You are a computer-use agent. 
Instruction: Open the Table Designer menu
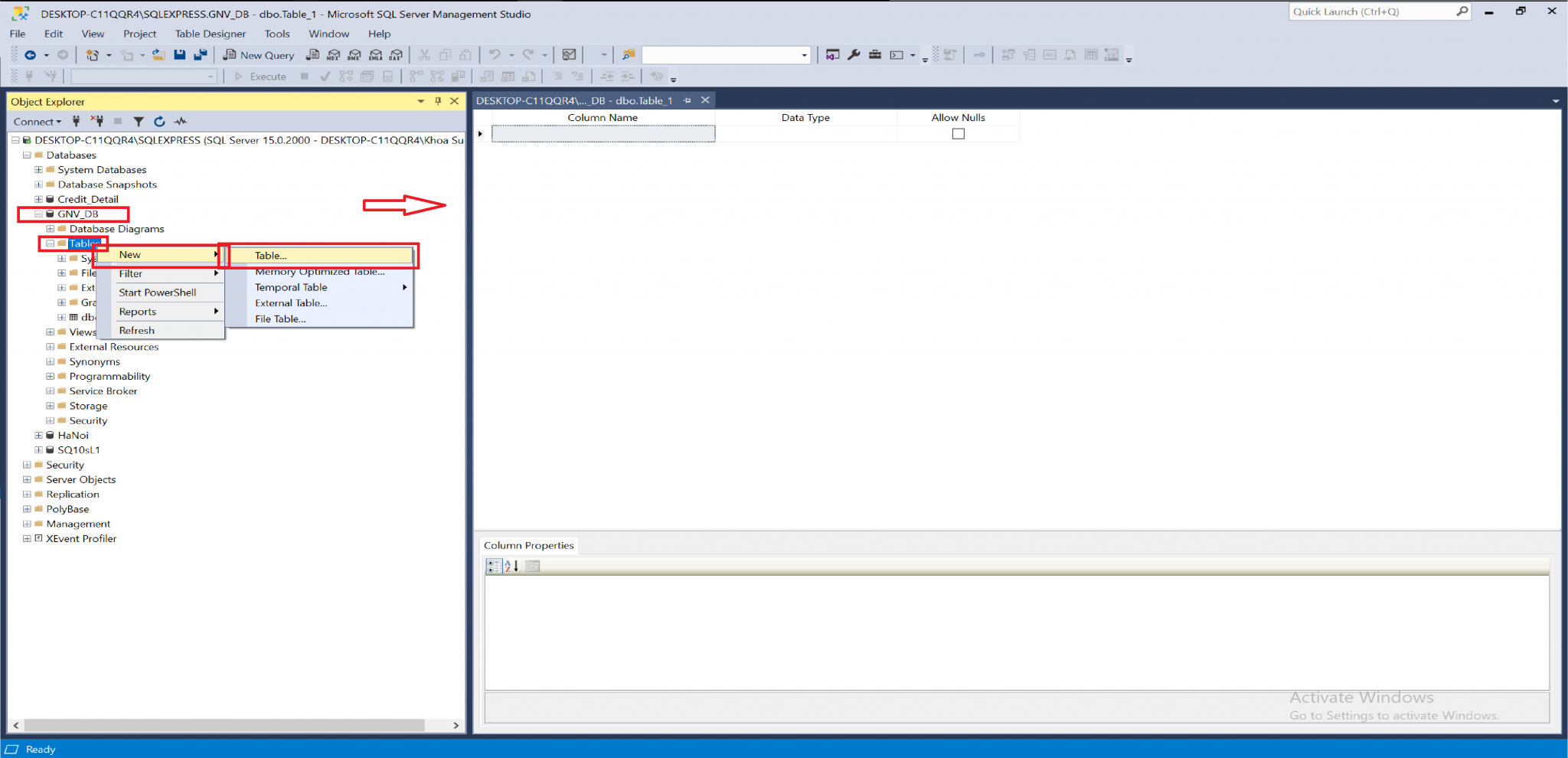[x=211, y=33]
